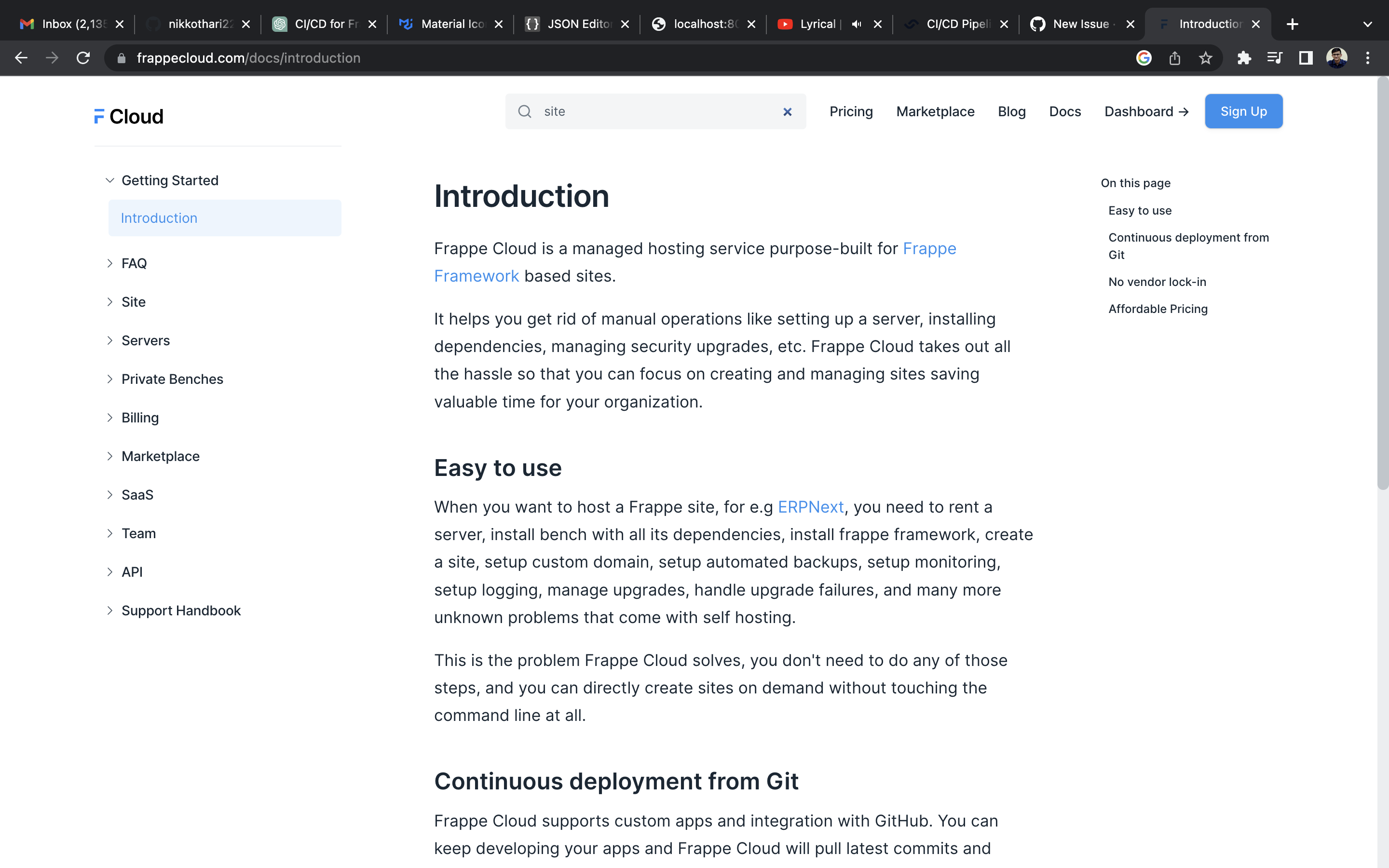
Task: Open the browser extensions panel
Action: 1244,57
